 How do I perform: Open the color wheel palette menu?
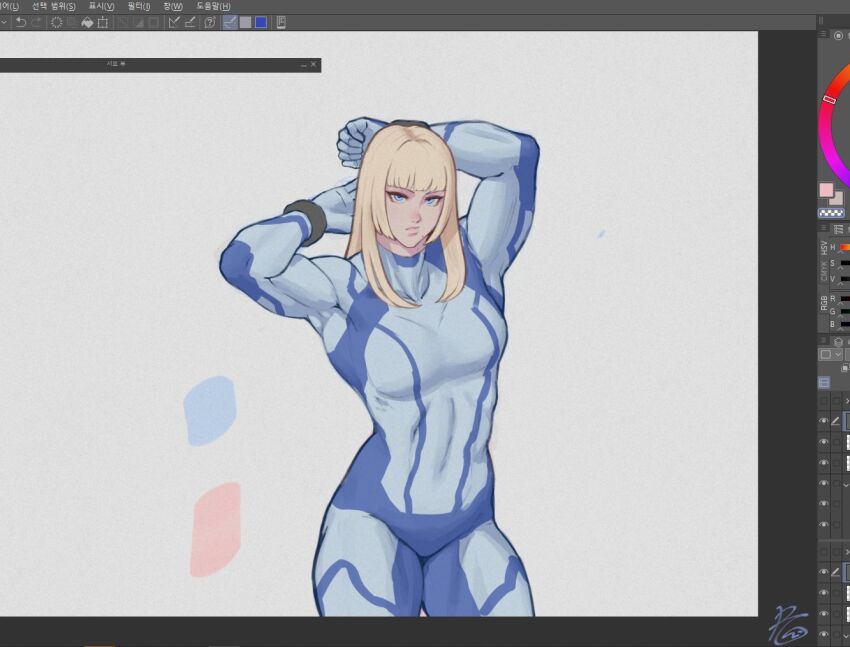click(823, 34)
